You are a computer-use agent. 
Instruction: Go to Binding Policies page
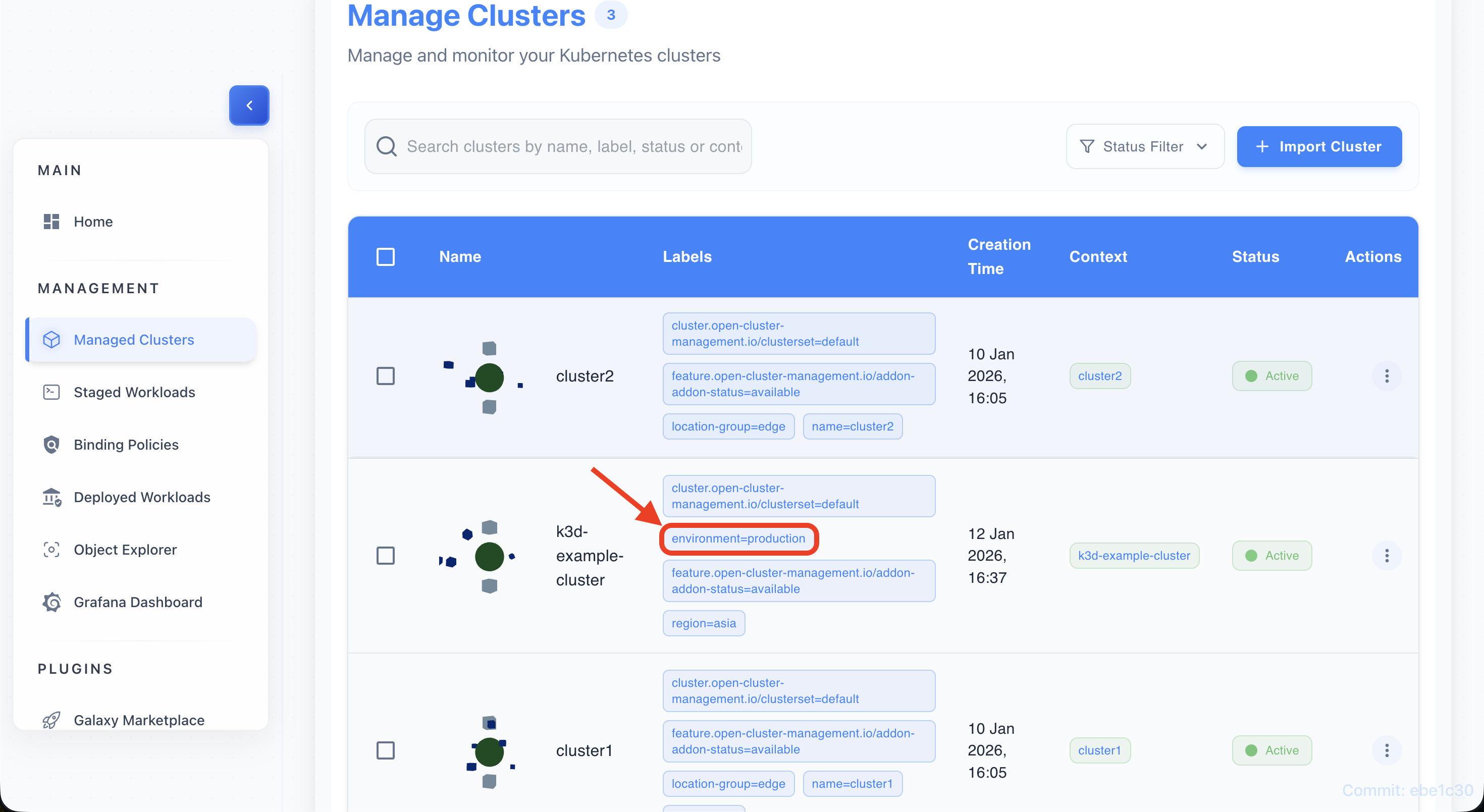click(x=126, y=445)
